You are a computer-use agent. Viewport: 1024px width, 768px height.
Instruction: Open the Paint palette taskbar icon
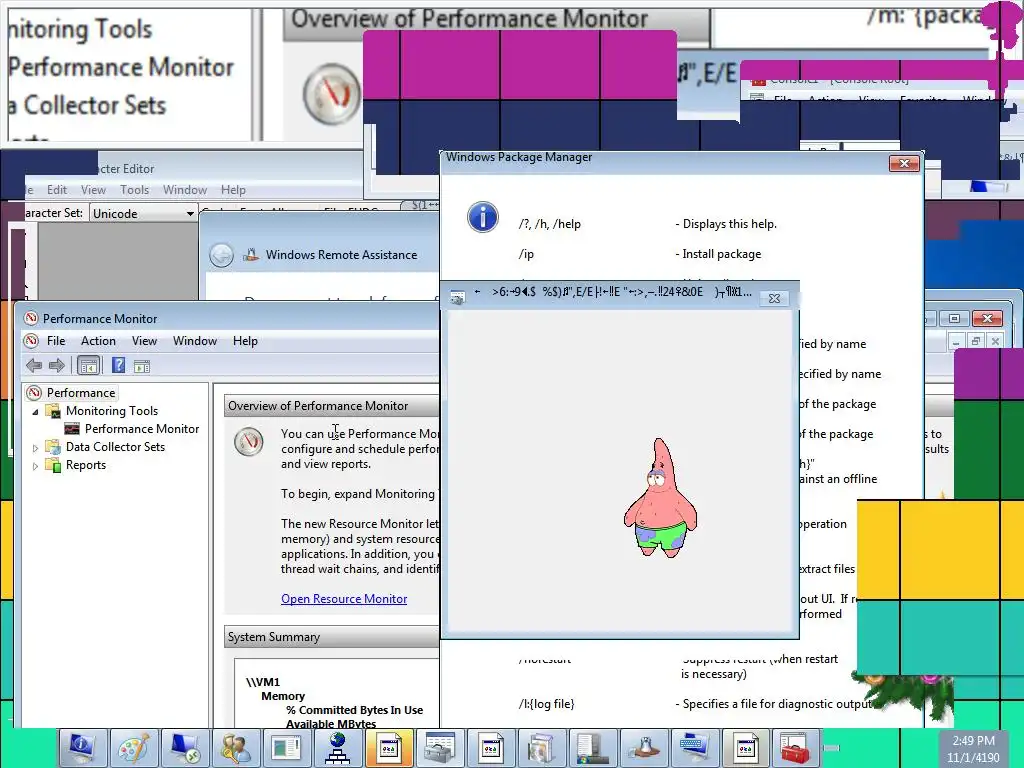(x=134, y=748)
